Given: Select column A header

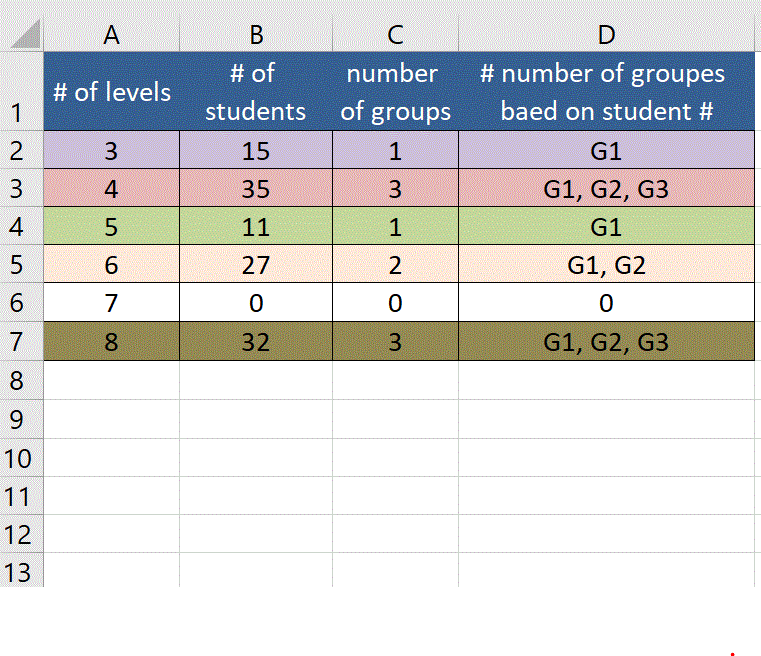Looking at the screenshot, I should (112, 34).
